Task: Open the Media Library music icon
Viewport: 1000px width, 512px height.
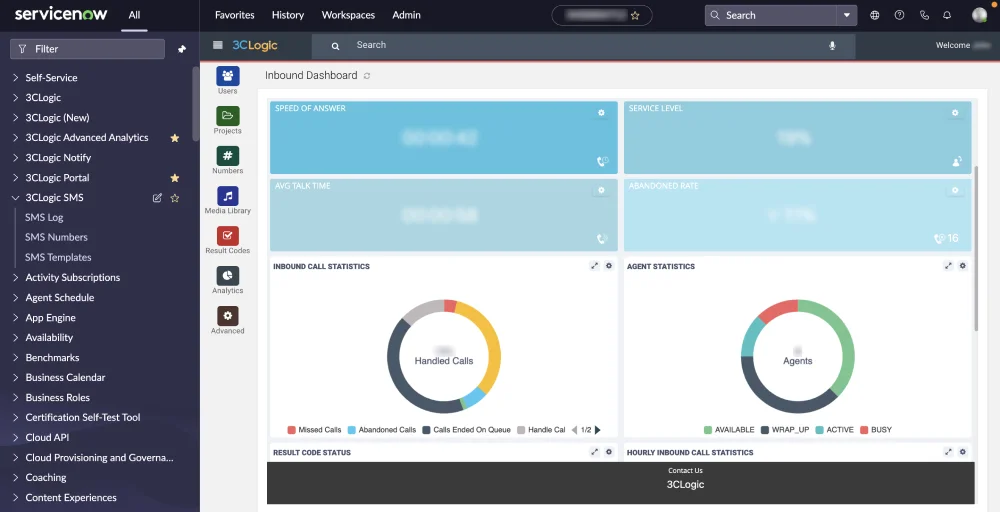Action: pos(228,196)
